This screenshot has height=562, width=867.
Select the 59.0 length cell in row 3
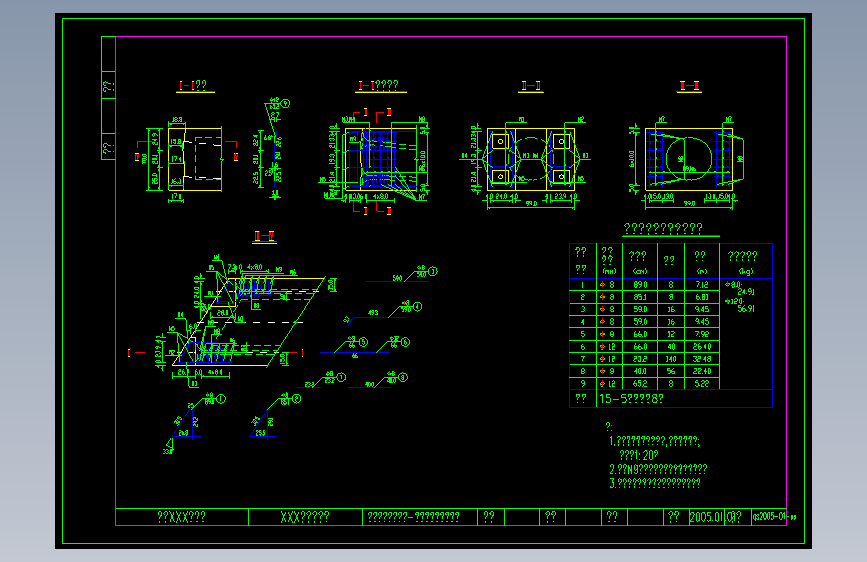[640, 309]
